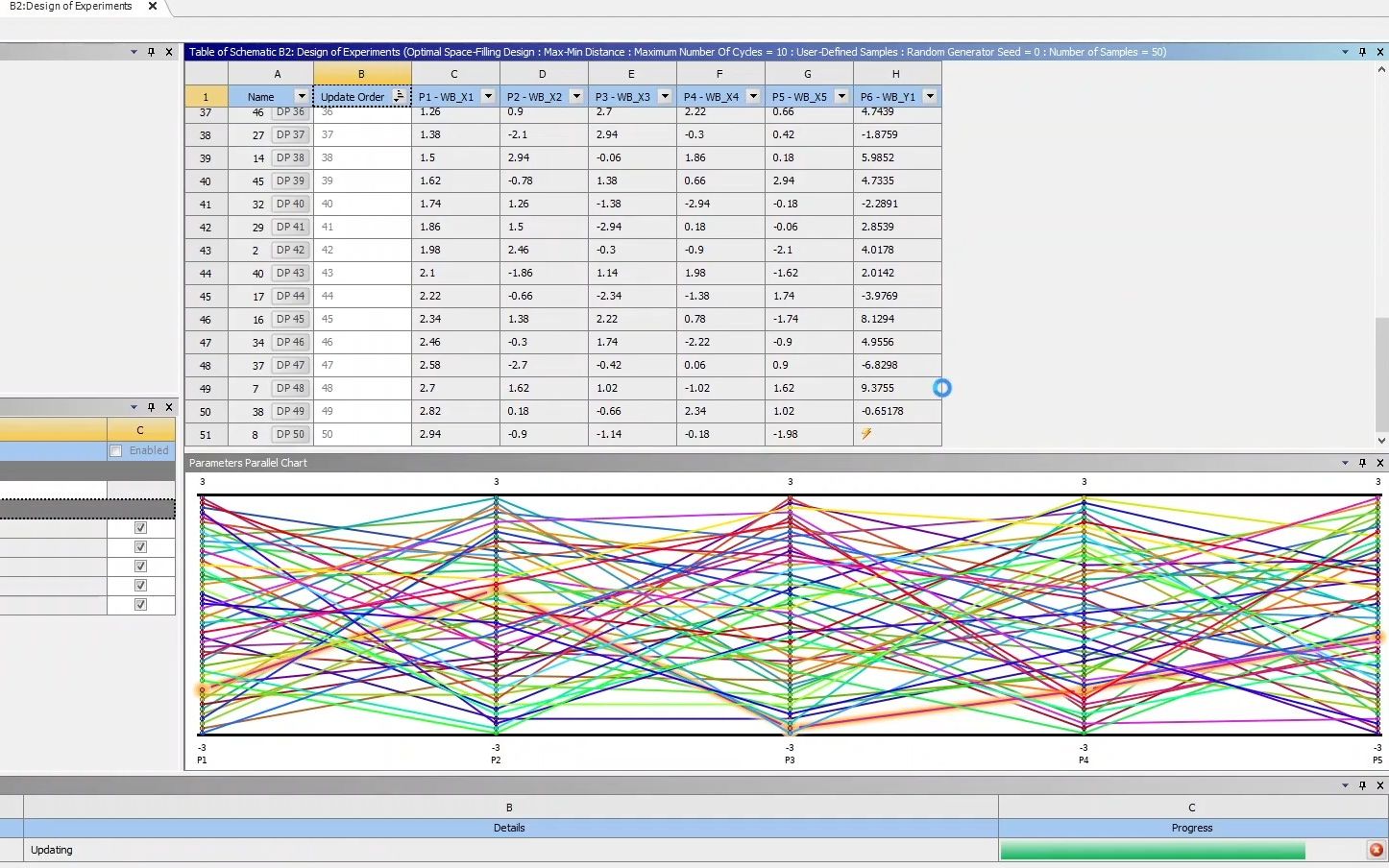Click the table scrollbar down arrow
The height and width of the screenshot is (868, 1389).
tap(1381, 441)
